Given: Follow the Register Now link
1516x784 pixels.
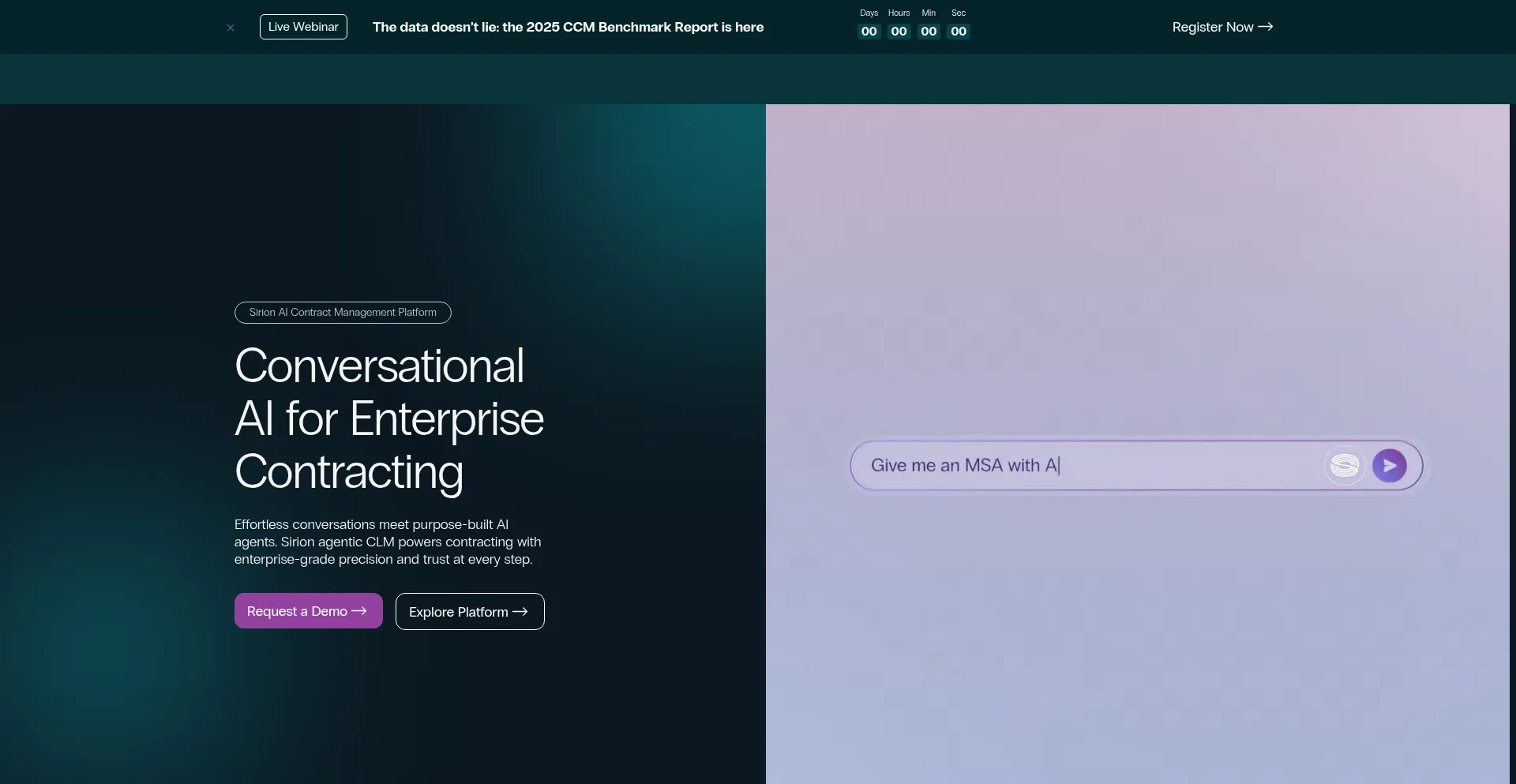Looking at the screenshot, I should (1213, 27).
